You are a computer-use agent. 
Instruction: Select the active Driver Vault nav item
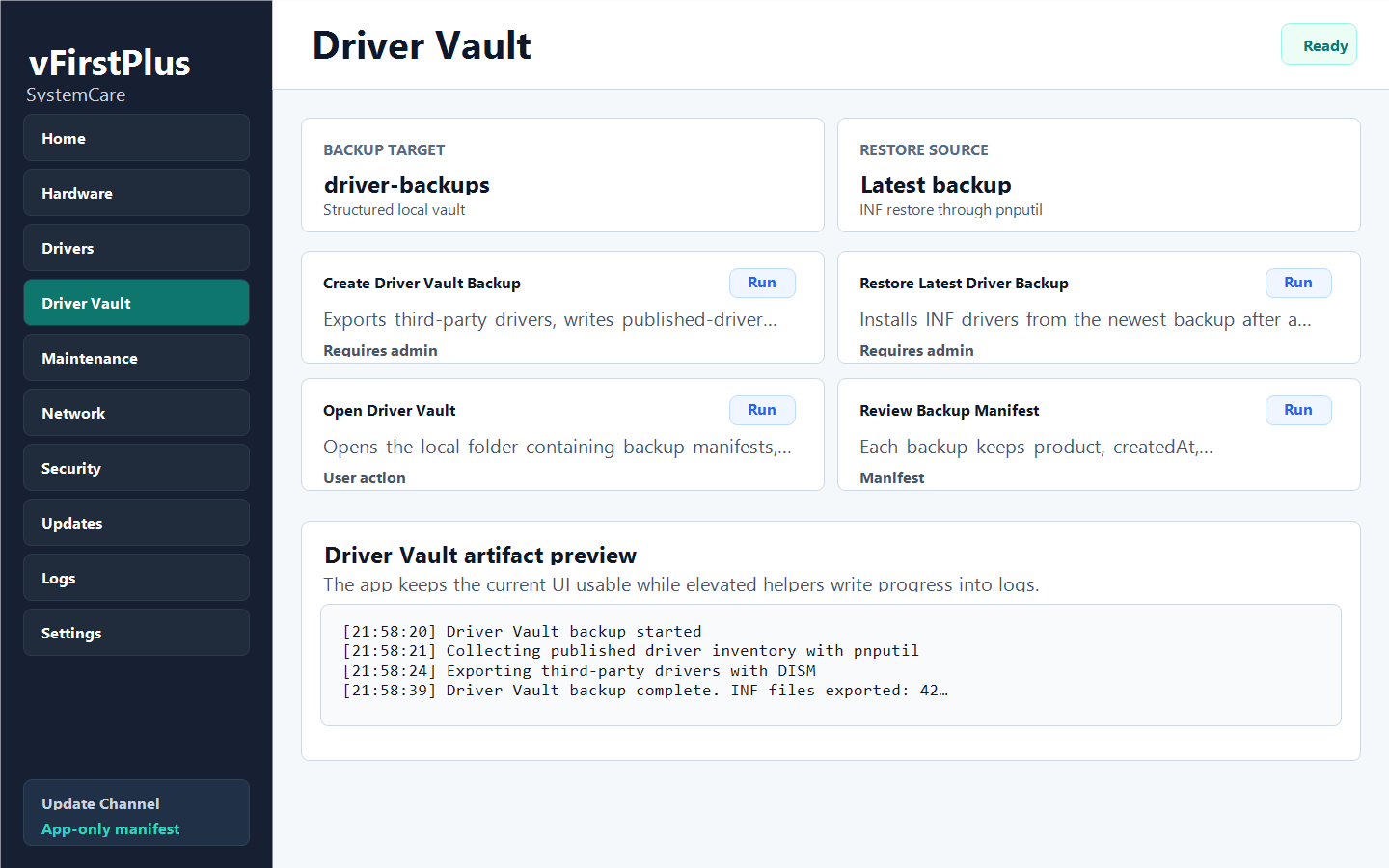click(136, 303)
